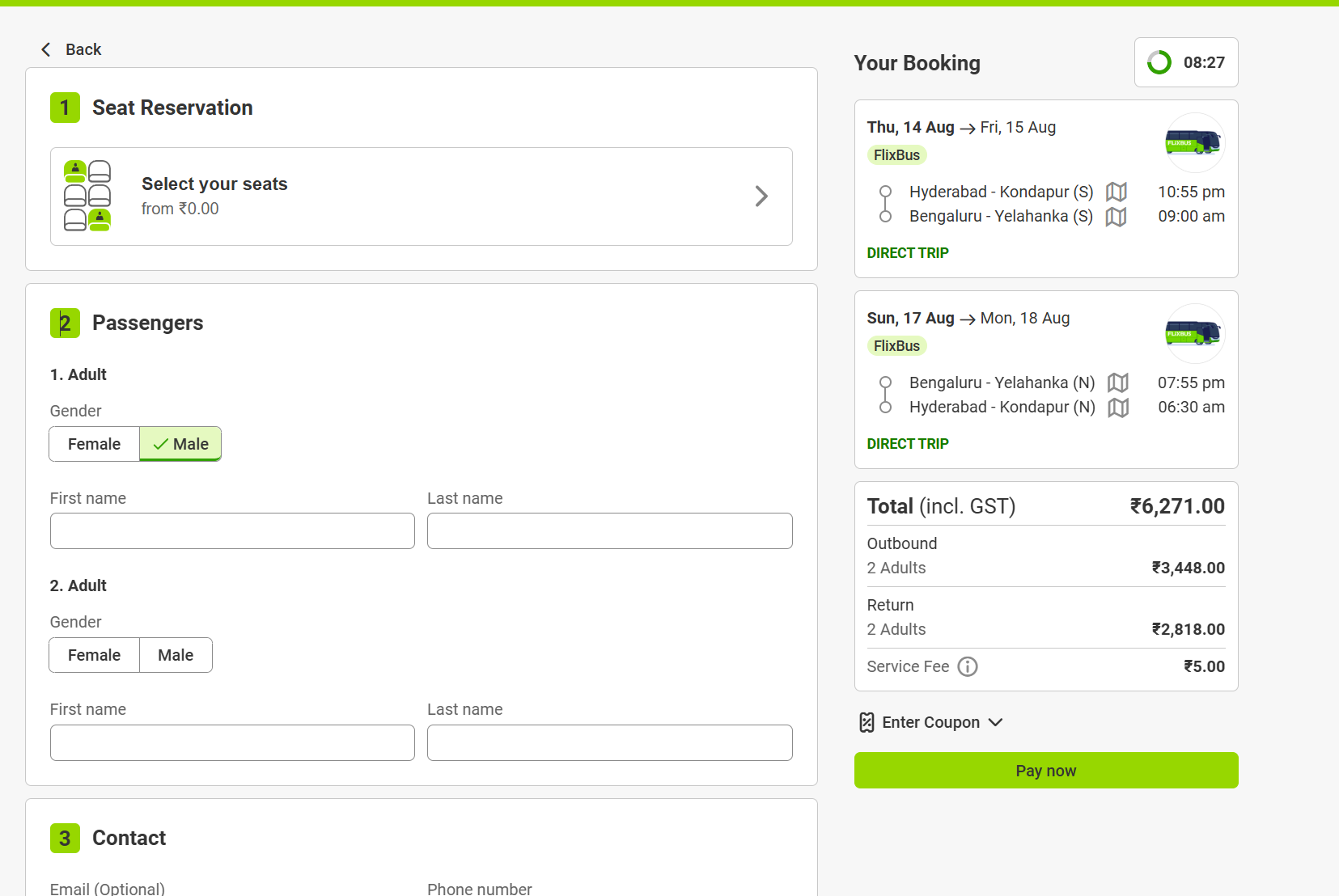Open map for return Hyderabad Kondapur (N) stop

pyautogui.click(x=1118, y=408)
